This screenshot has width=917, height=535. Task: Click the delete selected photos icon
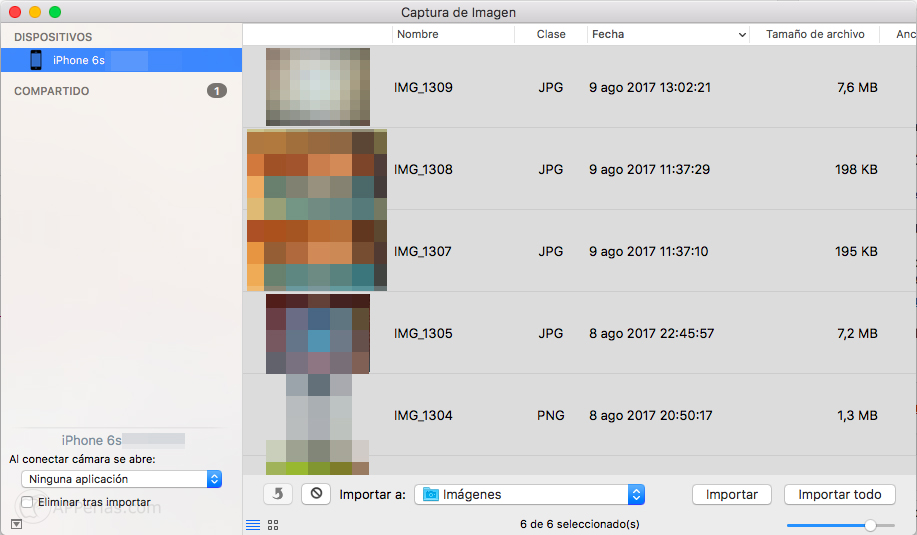pos(315,494)
